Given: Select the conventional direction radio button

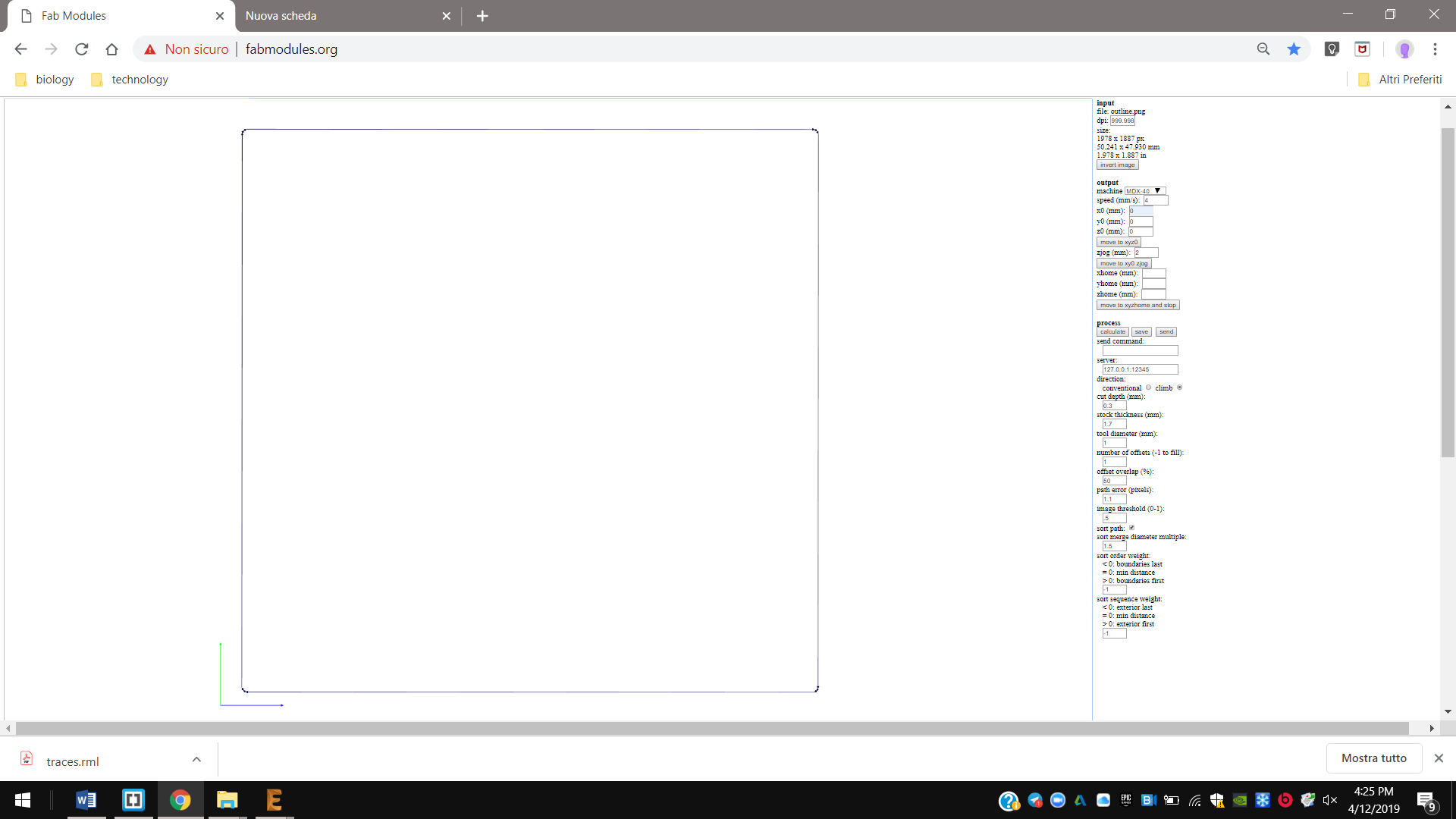Looking at the screenshot, I should 1148,388.
